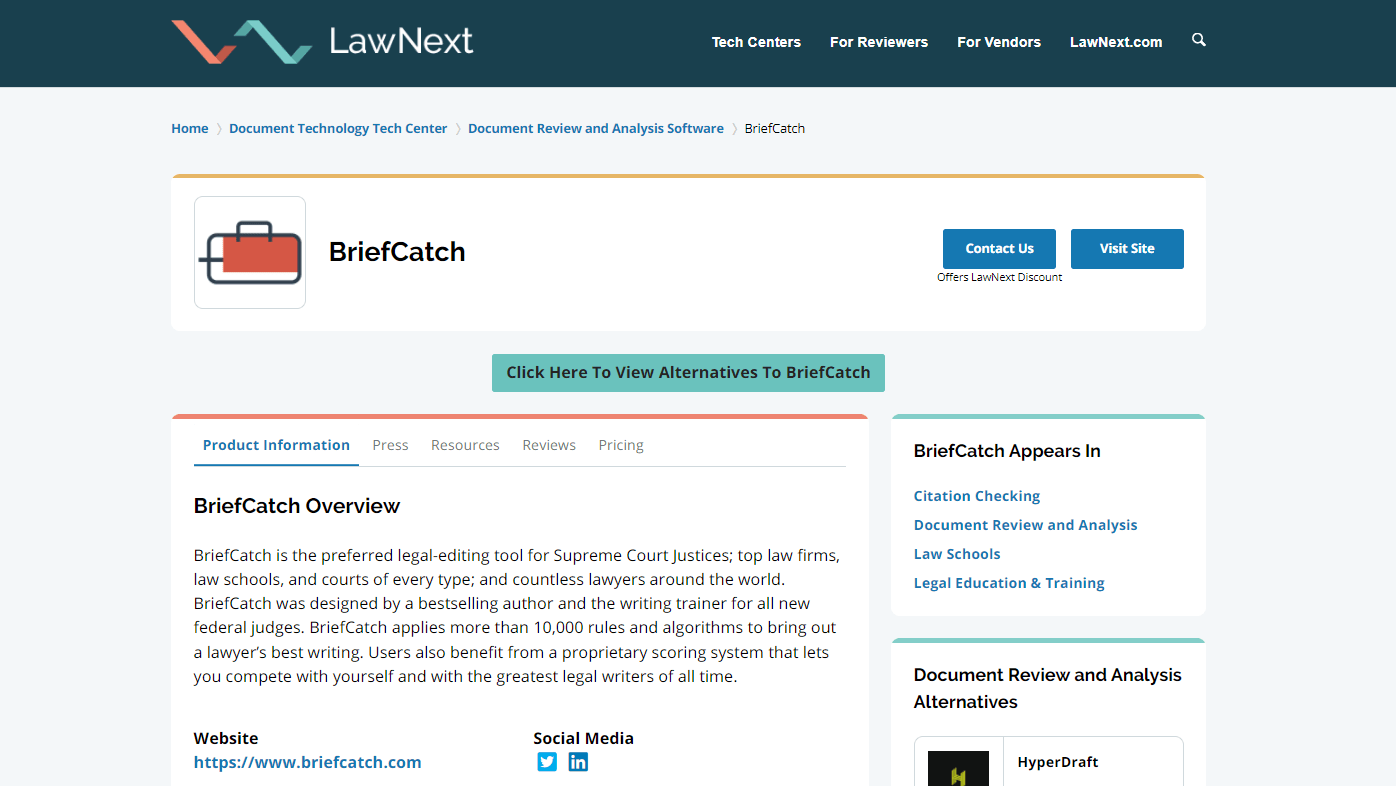Go to For Vendors in navigation
Viewport: 1396px width, 786px height.
coord(999,42)
